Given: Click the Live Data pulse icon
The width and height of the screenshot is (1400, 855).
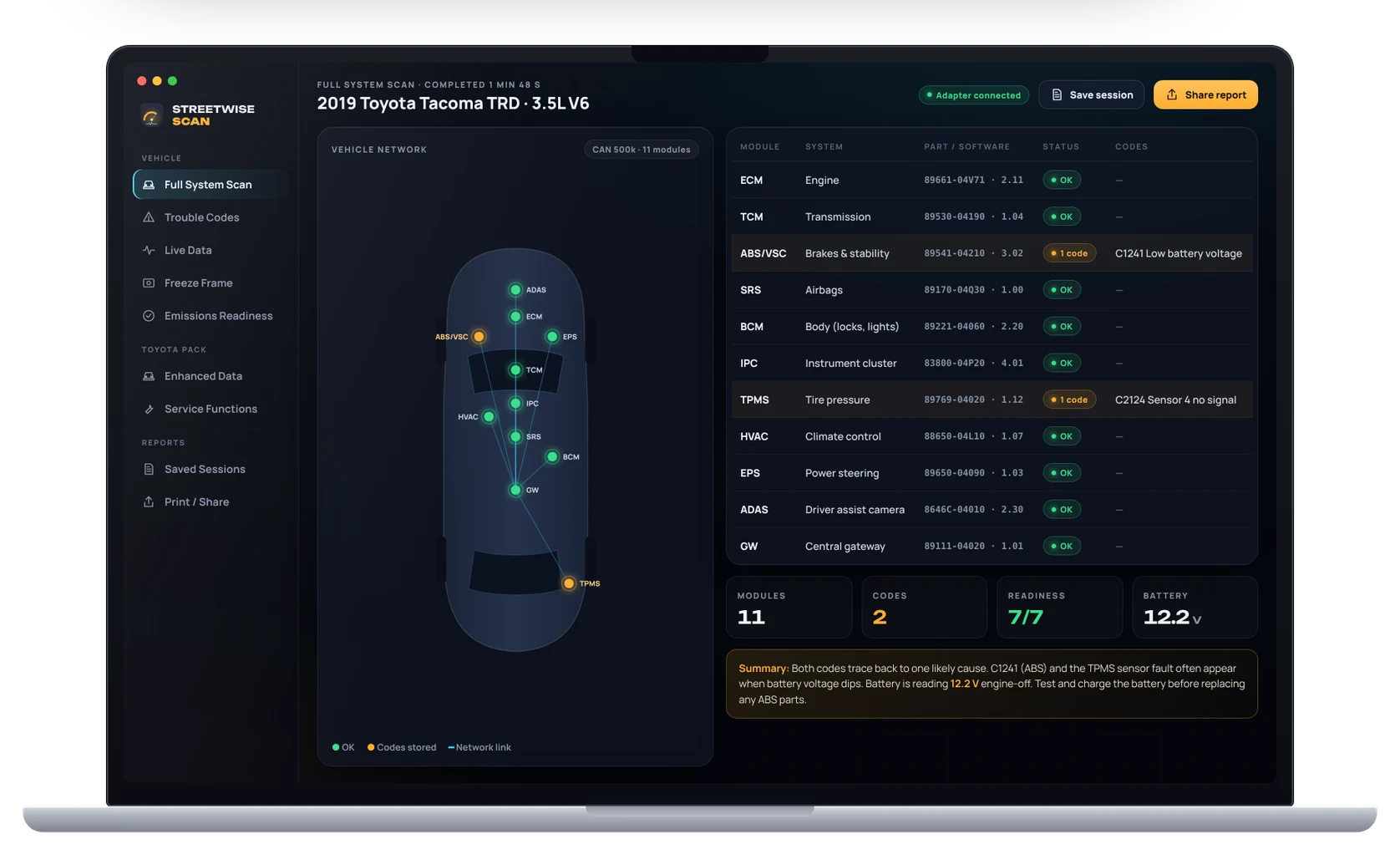Looking at the screenshot, I should 149,250.
